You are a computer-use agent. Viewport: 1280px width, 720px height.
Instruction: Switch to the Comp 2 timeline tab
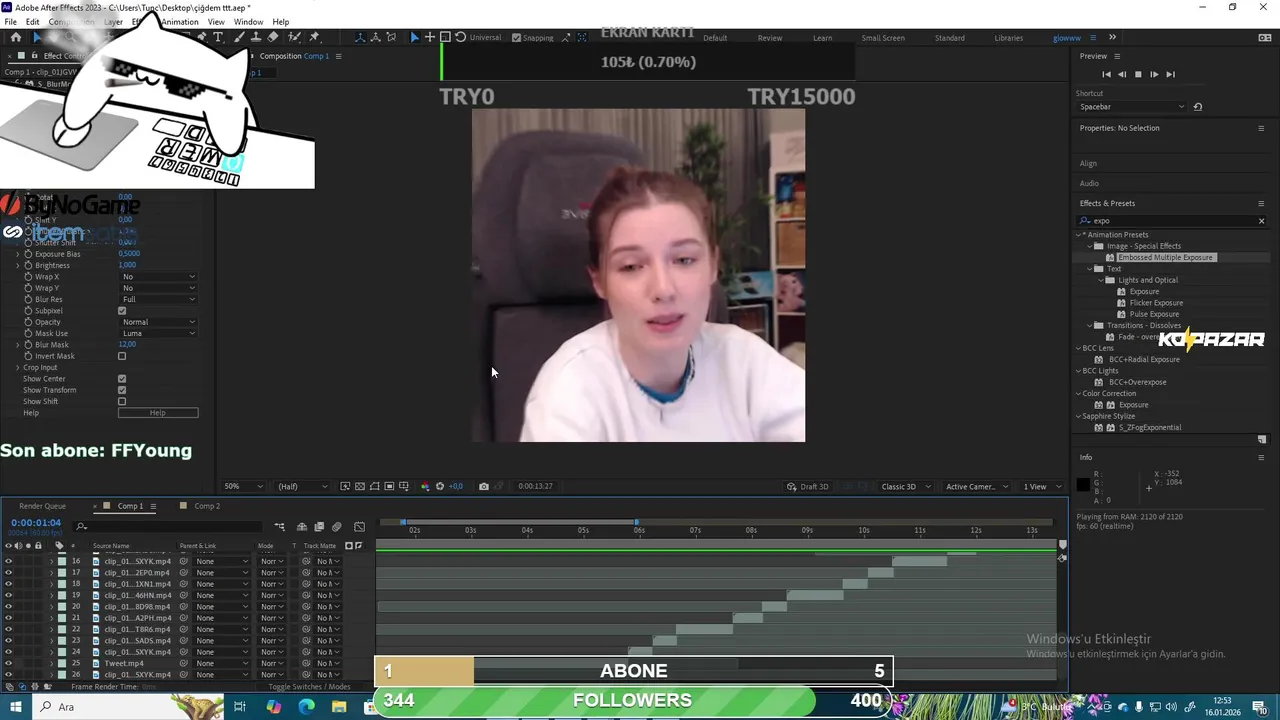pyautogui.click(x=207, y=506)
